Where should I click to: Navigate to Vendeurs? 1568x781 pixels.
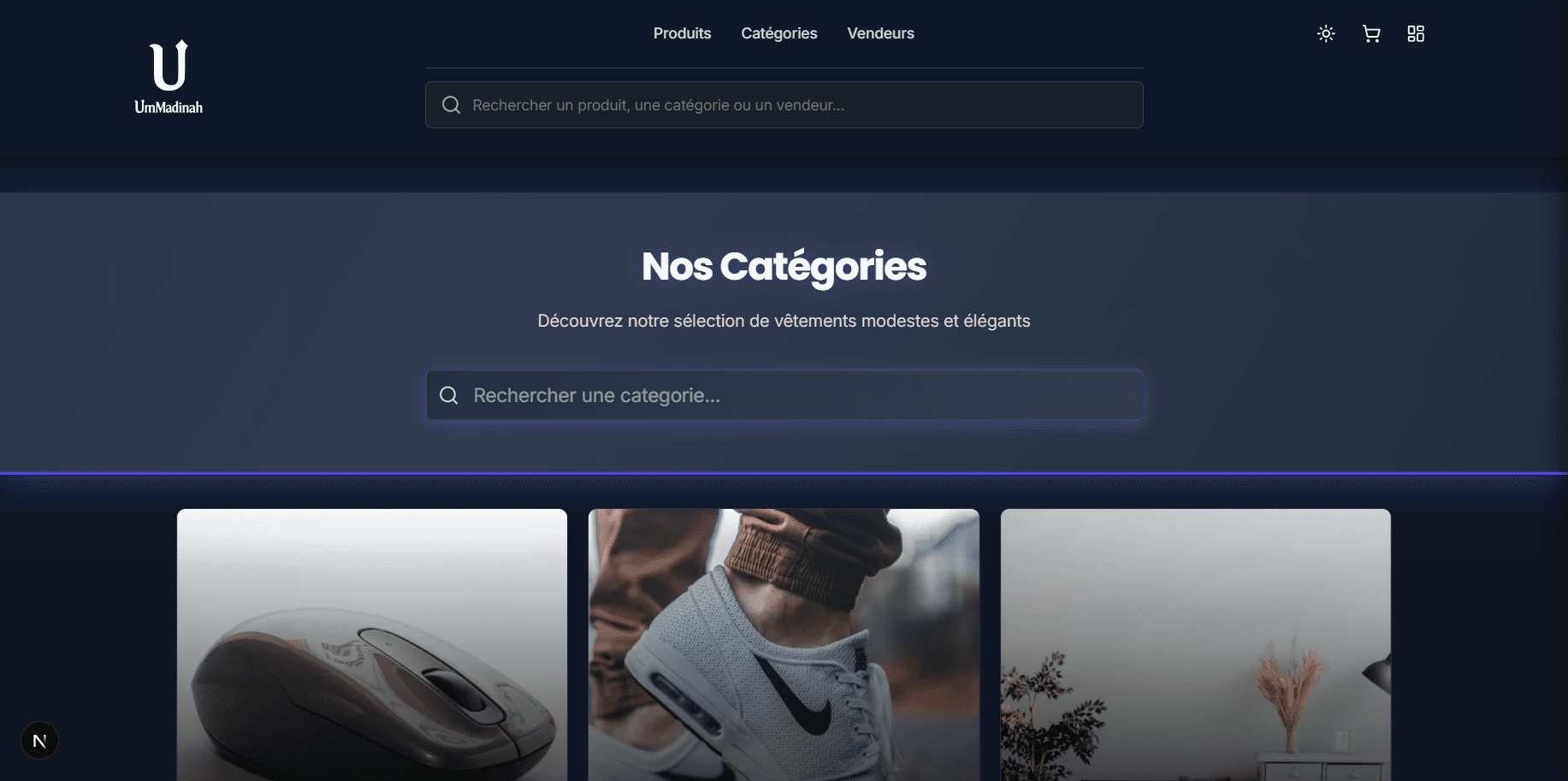881,33
